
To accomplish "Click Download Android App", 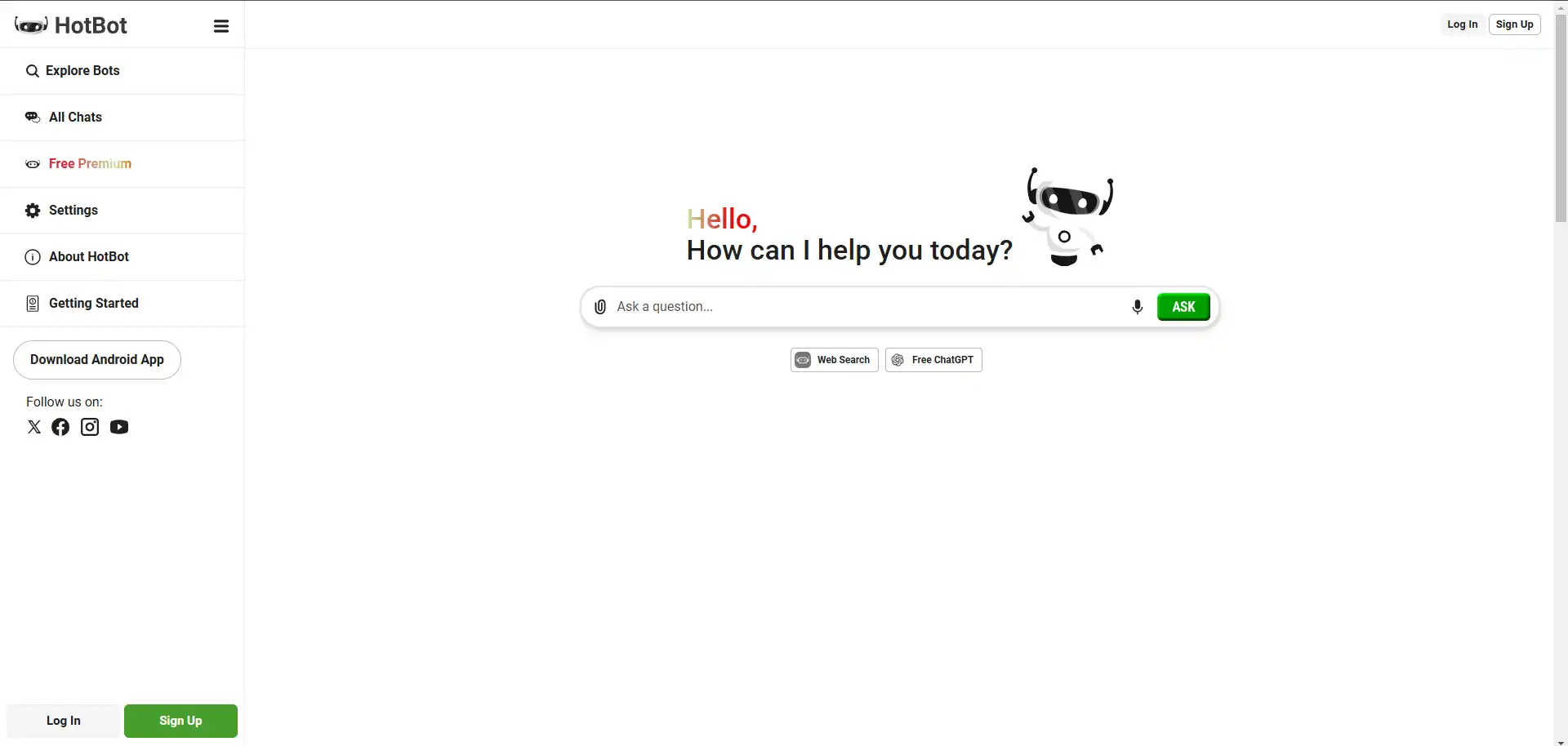I will 96,359.
